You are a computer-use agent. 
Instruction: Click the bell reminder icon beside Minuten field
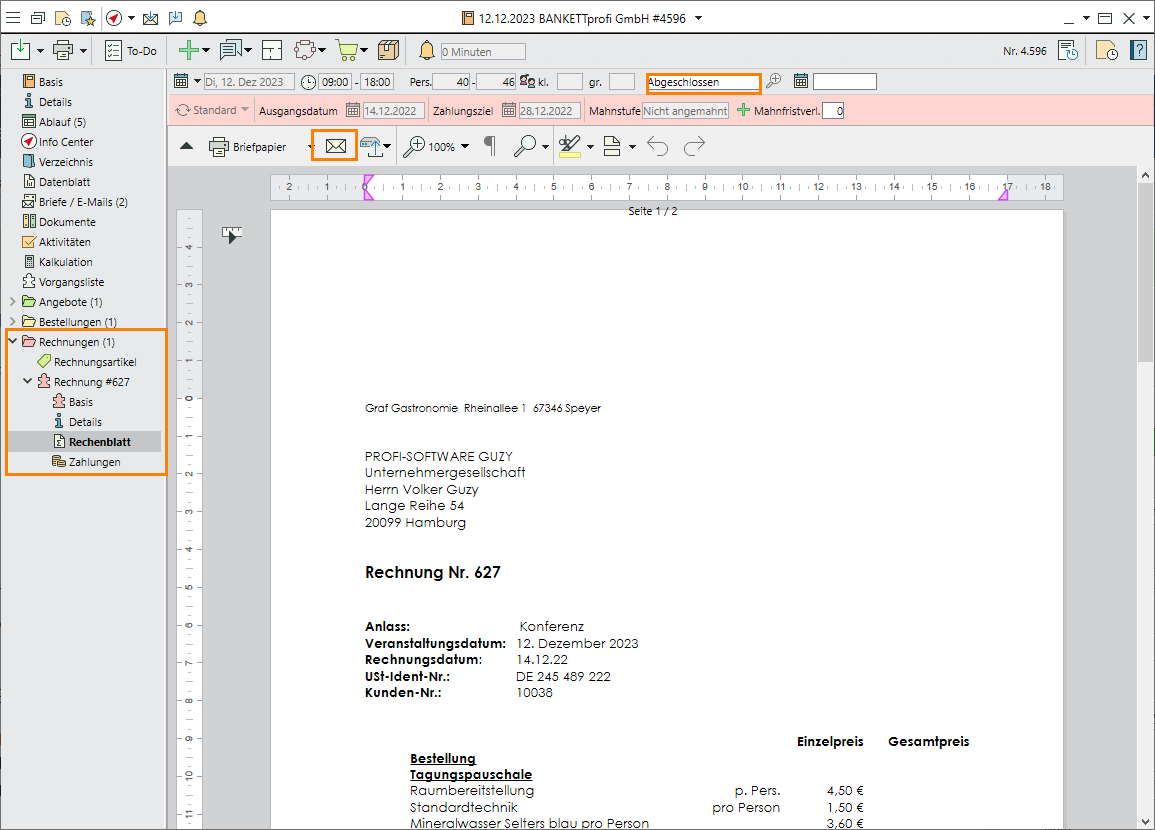pos(427,51)
